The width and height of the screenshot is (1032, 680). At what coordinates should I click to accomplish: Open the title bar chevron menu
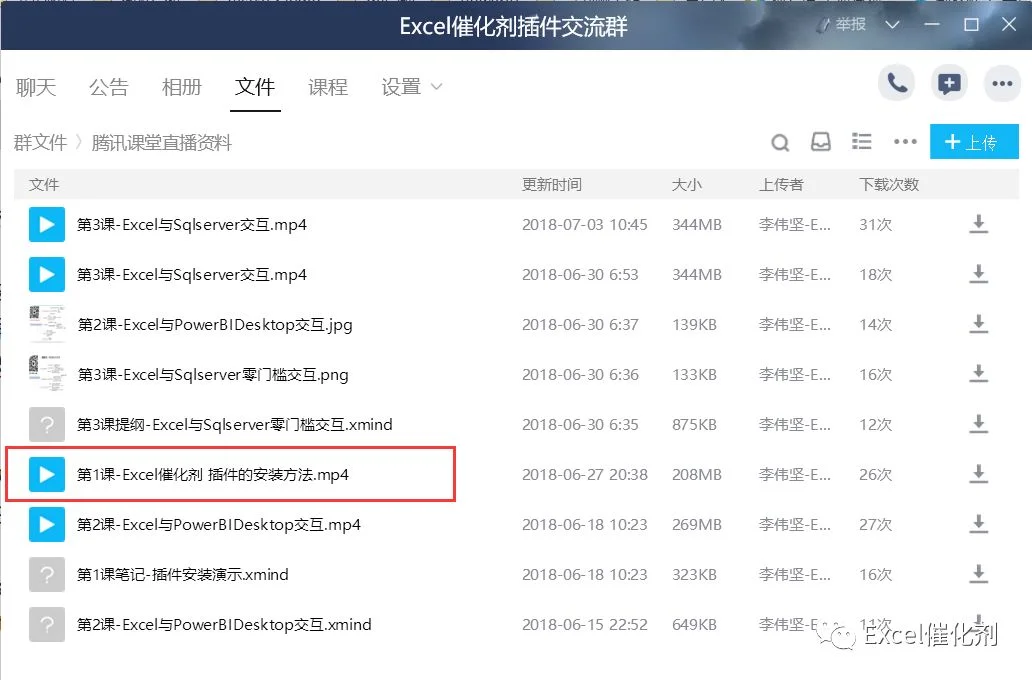(x=892, y=25)
